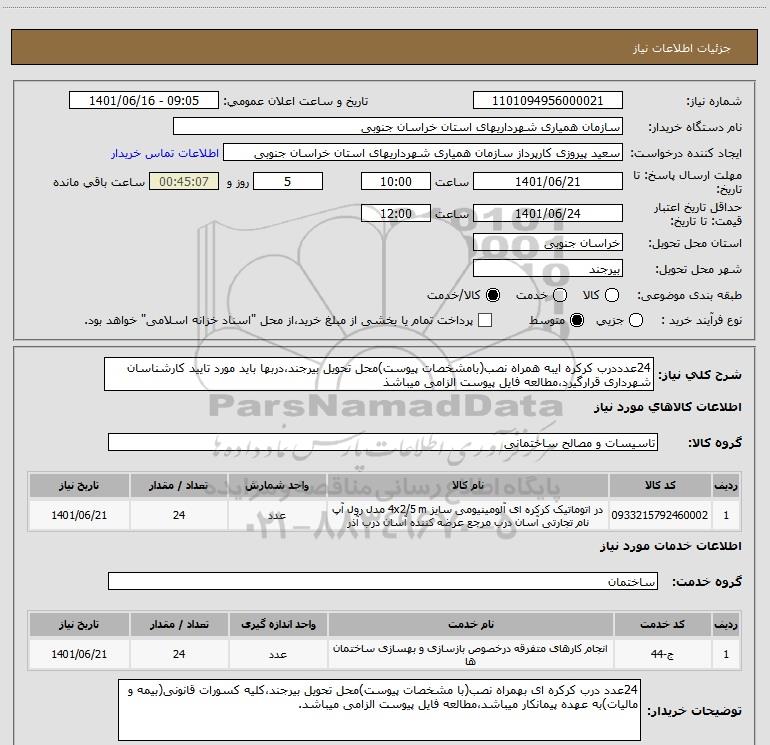Screen dimensions: 770x745
Task: Click the goods table quantity cell 24
Action: click(x=179, y=515)
